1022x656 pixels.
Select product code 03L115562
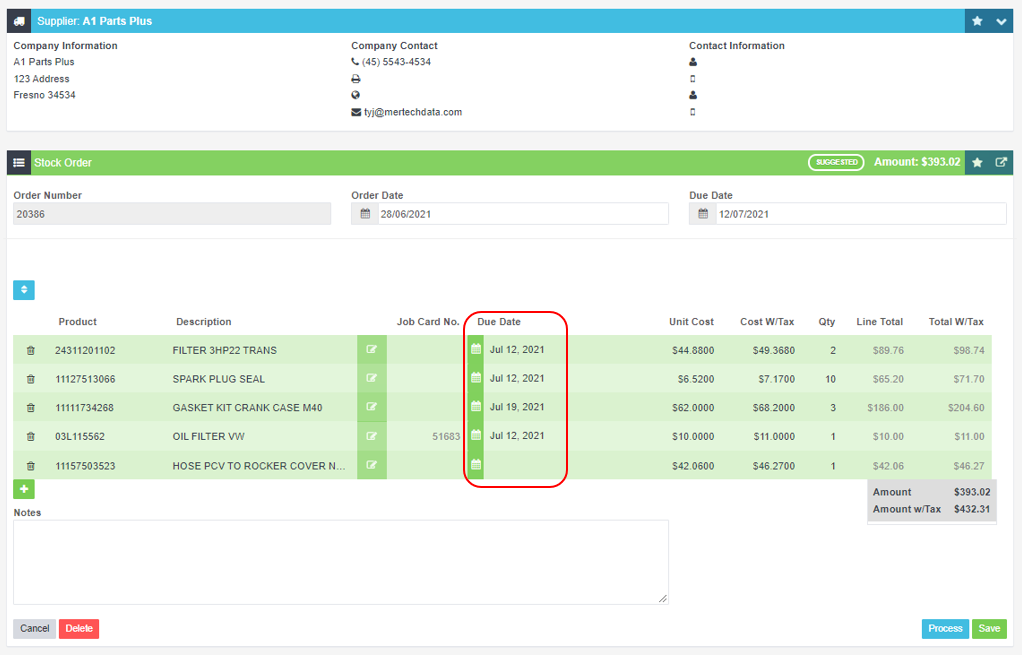click(80, 436)
